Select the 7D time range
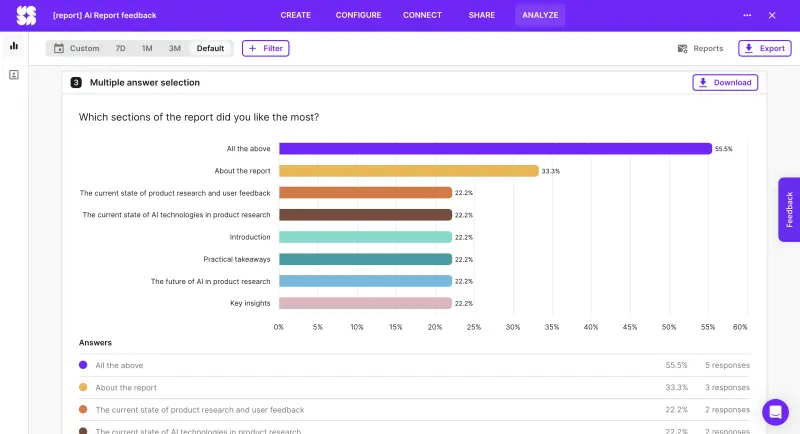 (120, 48)
